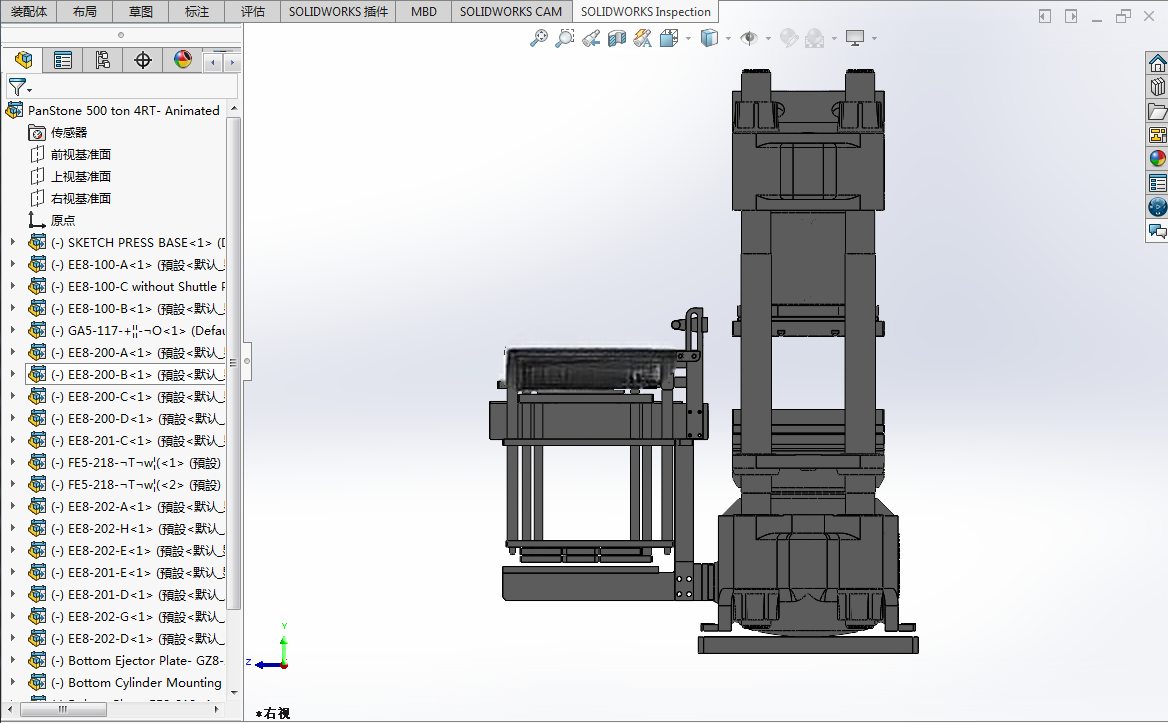Open Dynamic Annotation Views

[643, 38]
